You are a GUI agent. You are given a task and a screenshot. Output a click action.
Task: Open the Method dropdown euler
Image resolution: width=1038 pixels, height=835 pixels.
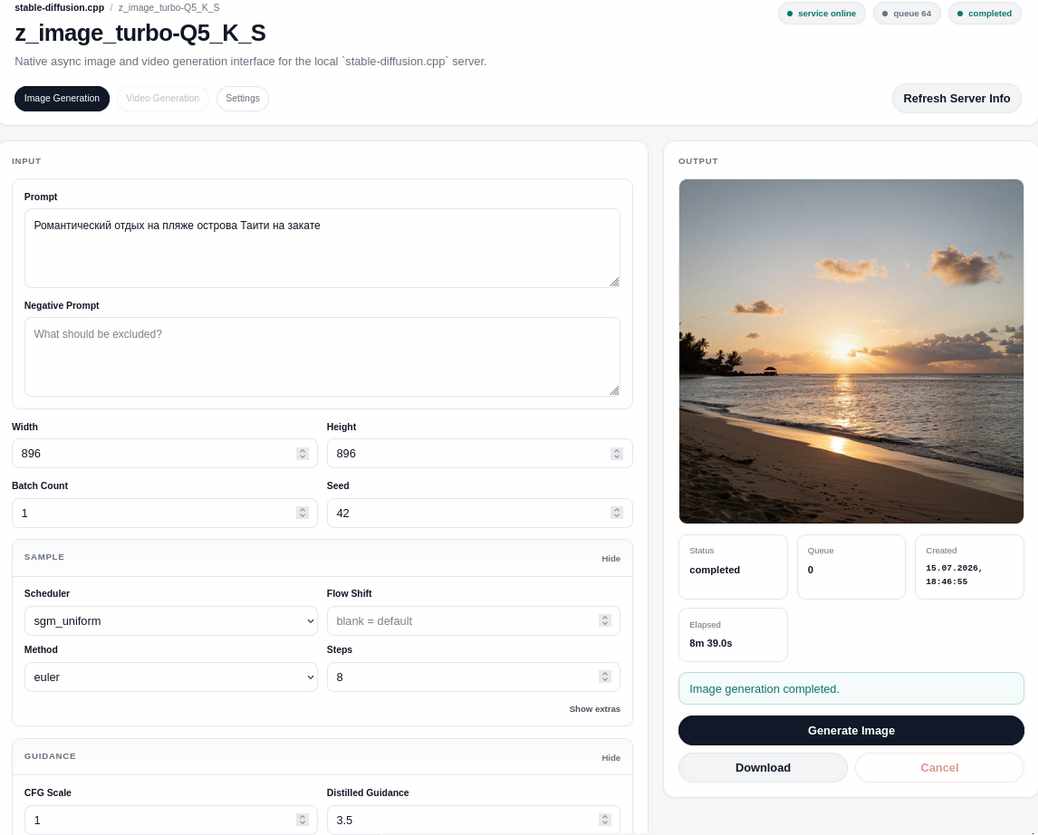[171, 677]
